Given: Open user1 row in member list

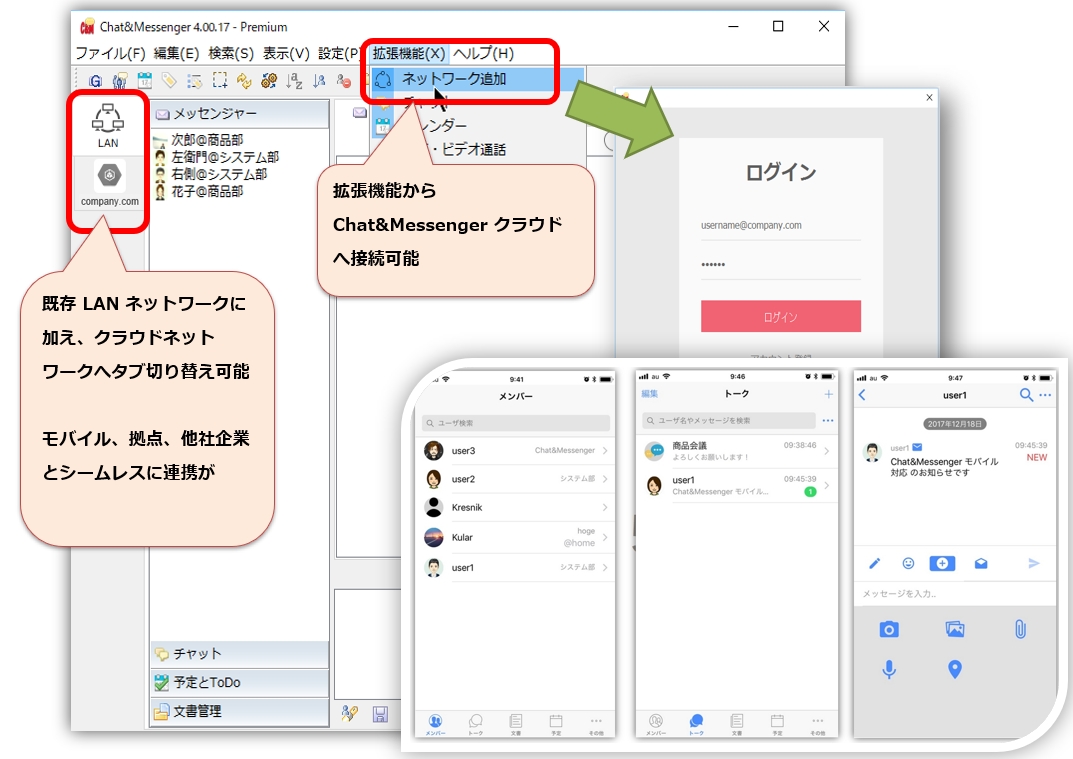Looking at the screenshot, I should pos(516,567).
